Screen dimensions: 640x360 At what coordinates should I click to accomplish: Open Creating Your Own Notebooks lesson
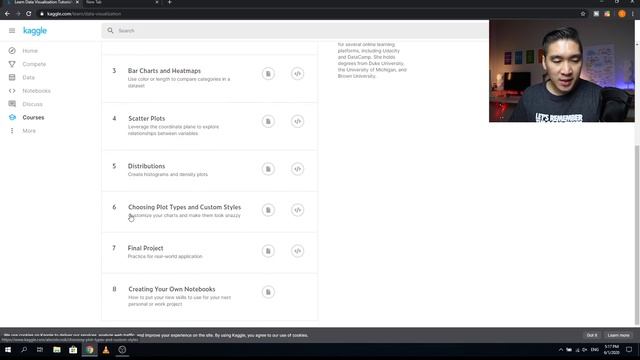tap(172, 289)
